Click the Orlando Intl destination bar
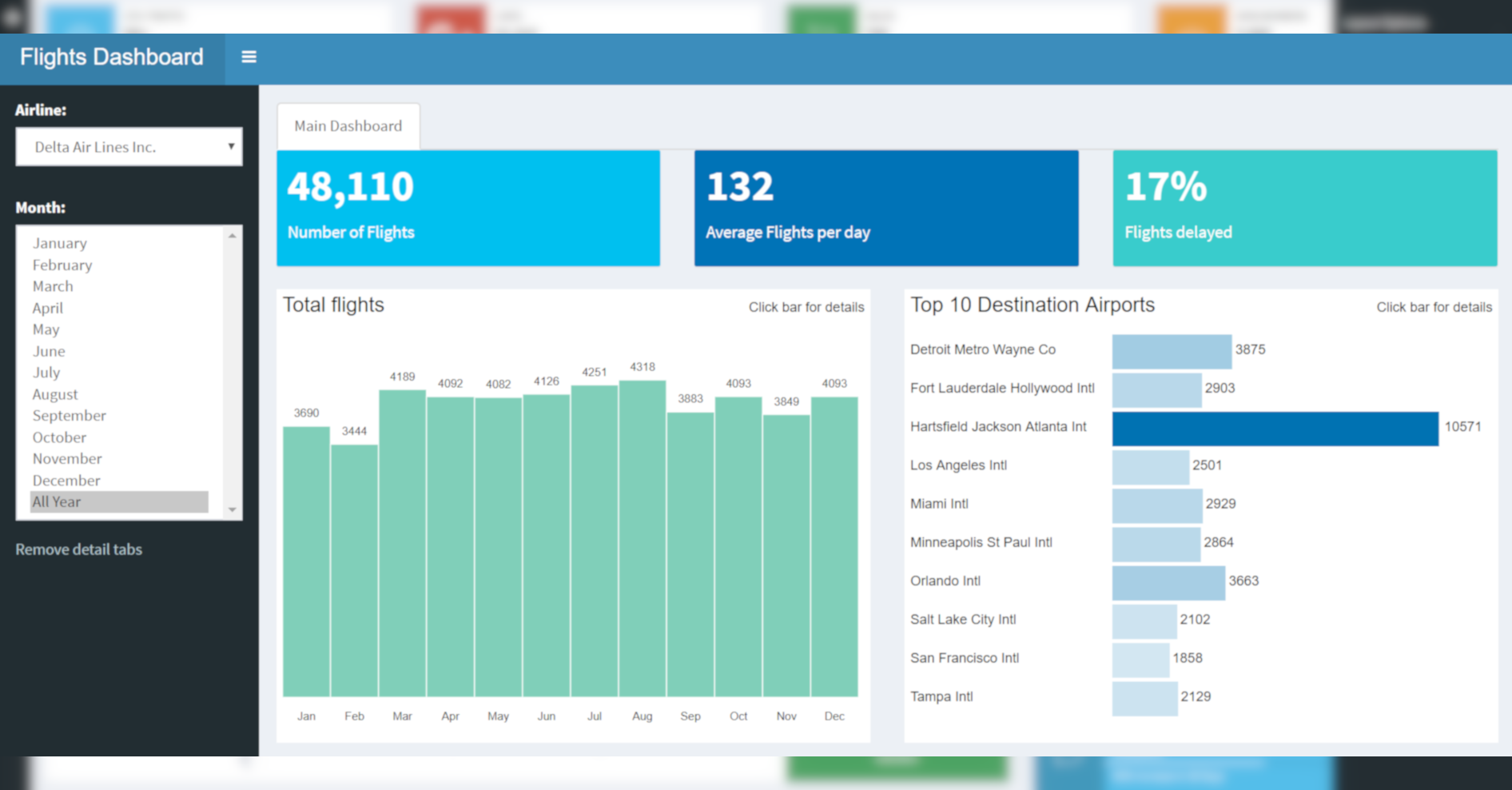 (x=1168, y=583)
